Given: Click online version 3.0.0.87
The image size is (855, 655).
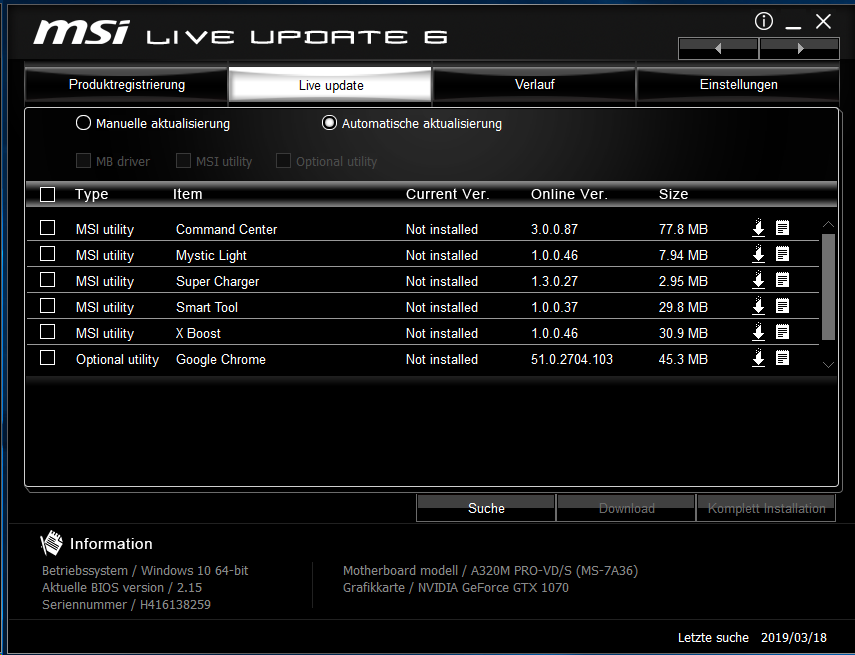Looking at the screenshot, I should 555,229.
